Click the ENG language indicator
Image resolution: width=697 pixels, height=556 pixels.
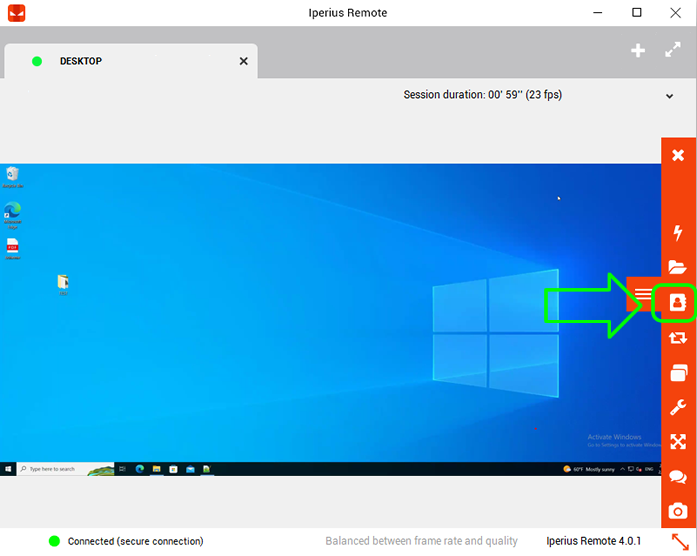(x=649, y=469)
